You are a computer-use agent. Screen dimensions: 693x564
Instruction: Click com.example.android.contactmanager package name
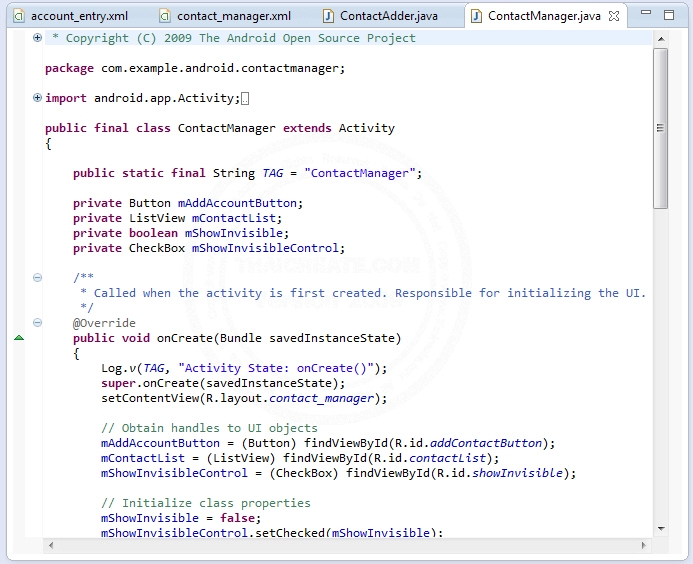[x=220, y=69]
